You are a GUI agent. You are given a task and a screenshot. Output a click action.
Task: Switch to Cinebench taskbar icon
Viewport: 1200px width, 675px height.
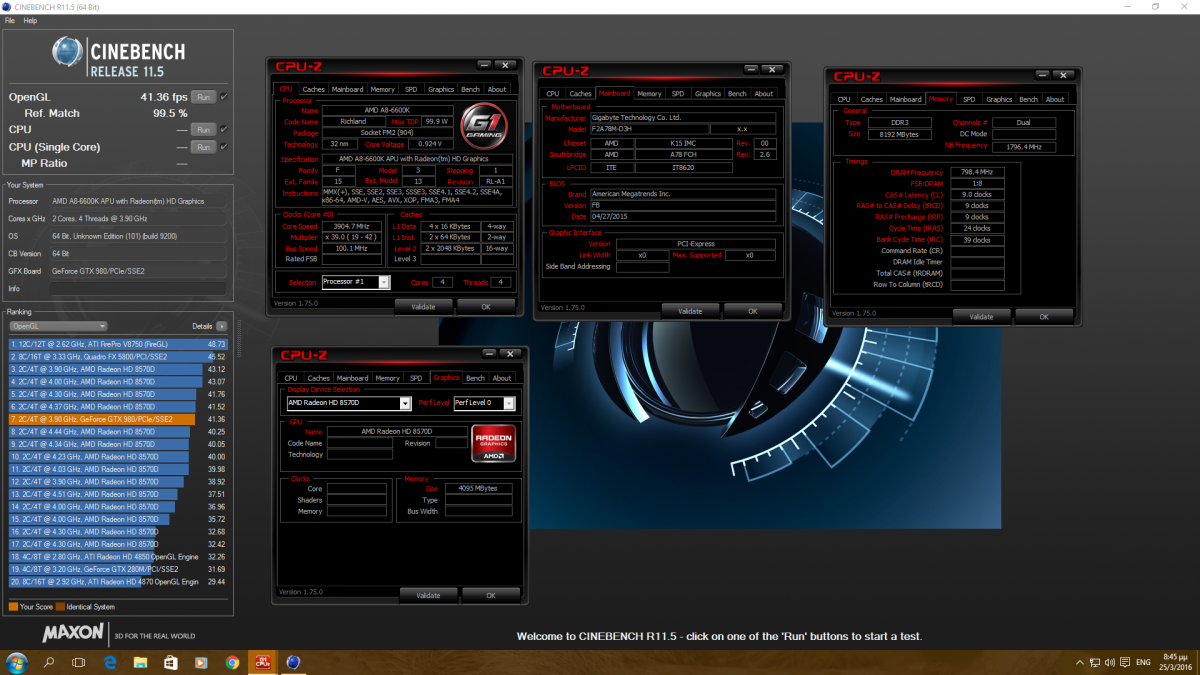pyautogui.click(x=294, y=662)
